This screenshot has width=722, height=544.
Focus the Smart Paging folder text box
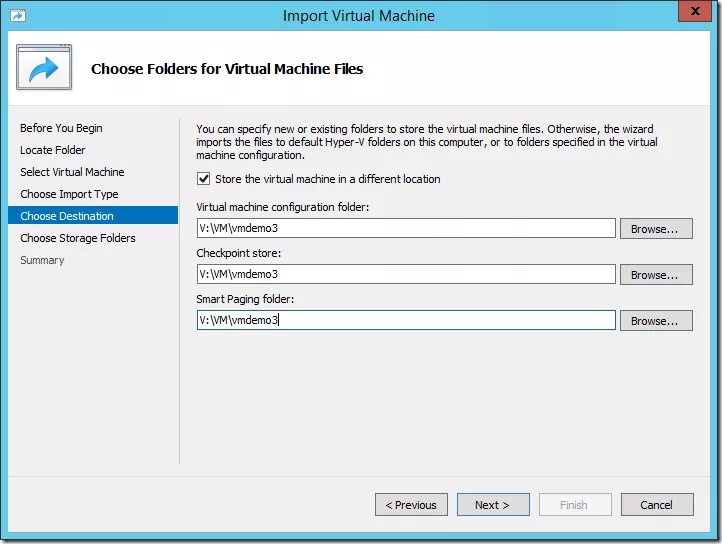(x=406, y=320)
